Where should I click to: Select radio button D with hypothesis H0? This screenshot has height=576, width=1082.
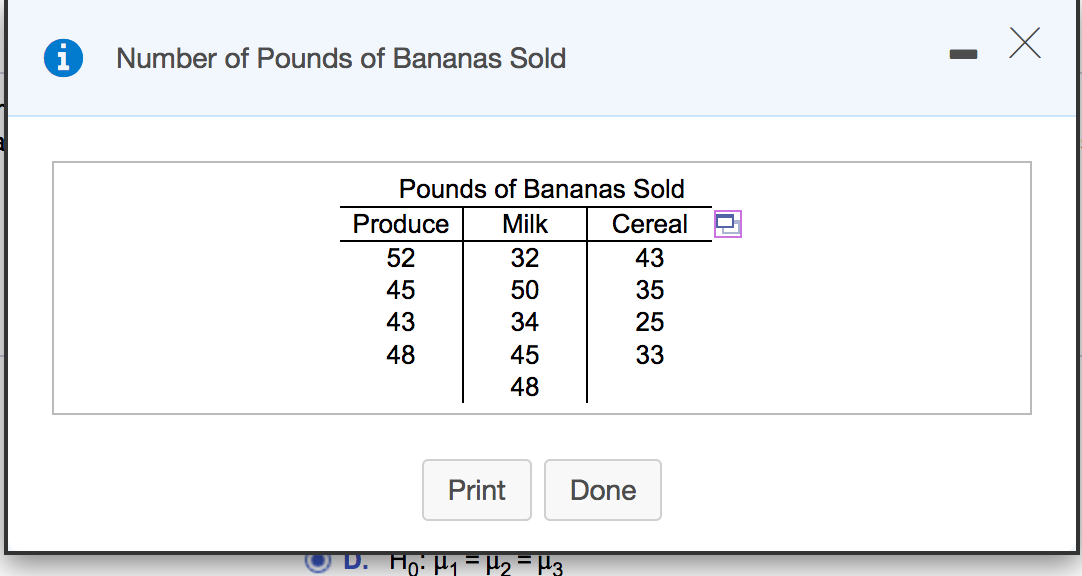coord(317,562)
